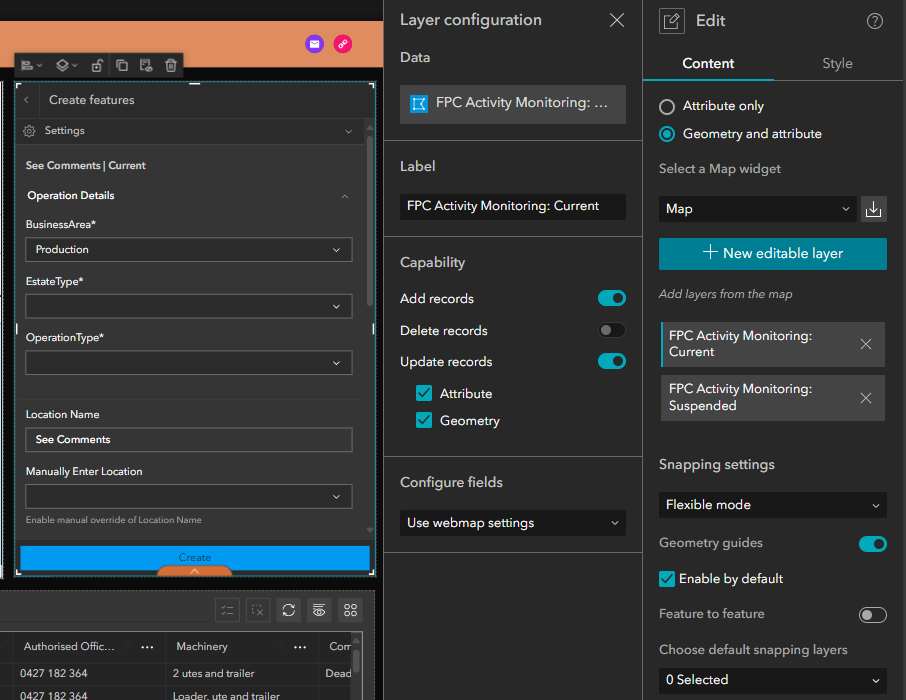Click the FPC Activity Monitoring data source button

[x=513, y=104]
